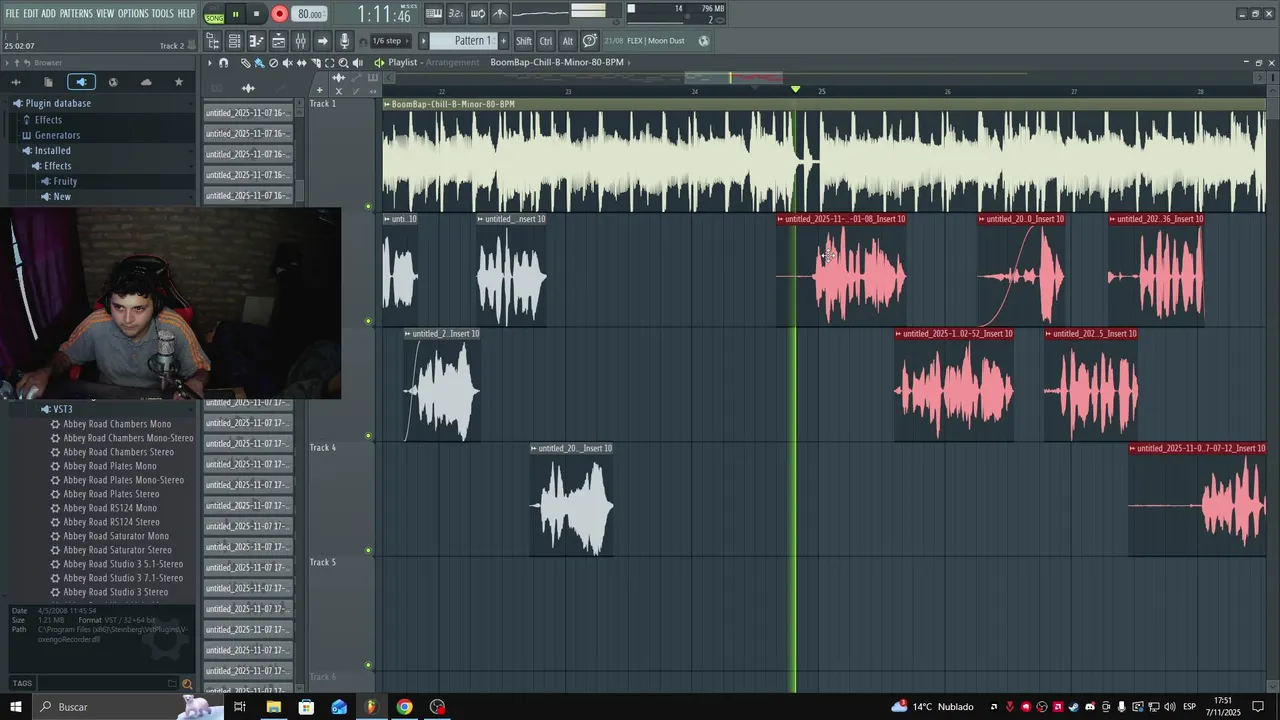Image resolution: width=1280 pixels, height=720 pixels.
Task: Click the microphone recording icon in toolbar
Action: point(345,41)
